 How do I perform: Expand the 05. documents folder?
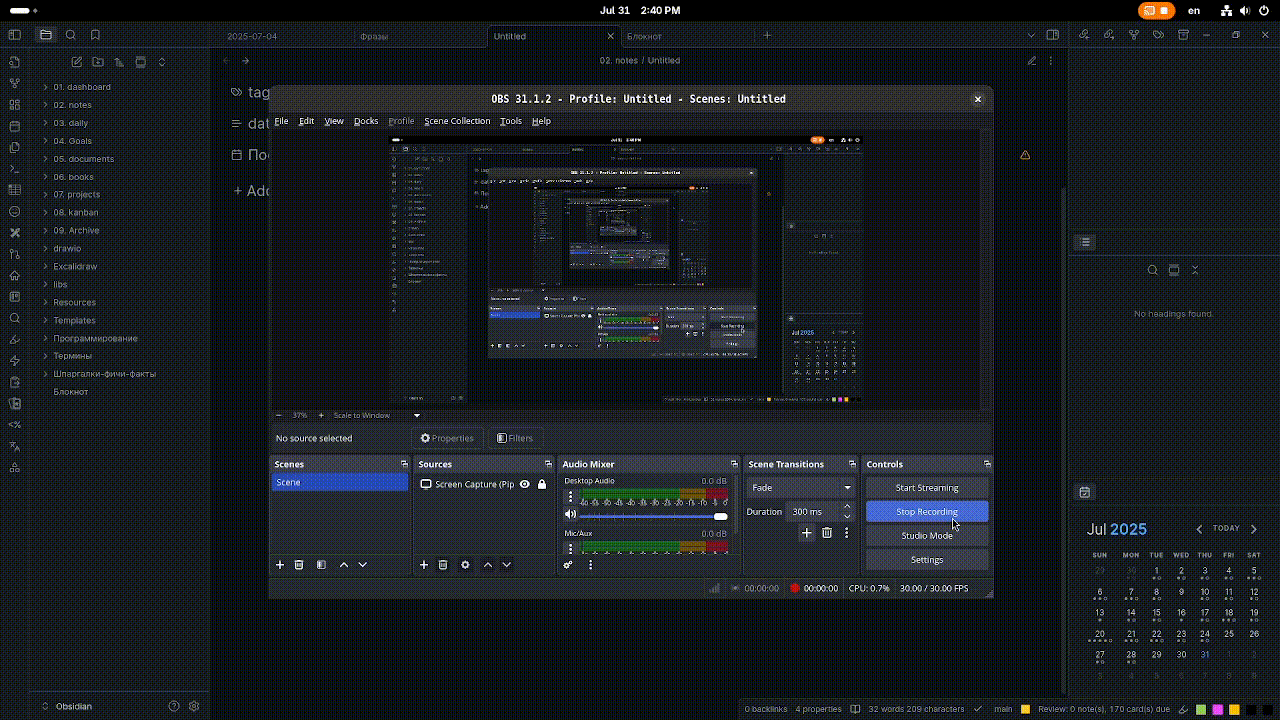(83, 159)
